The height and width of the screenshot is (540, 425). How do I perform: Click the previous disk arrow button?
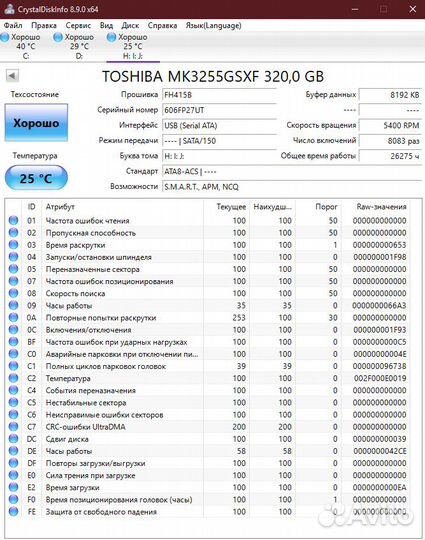pyautogui.click(x=12, y=76)
